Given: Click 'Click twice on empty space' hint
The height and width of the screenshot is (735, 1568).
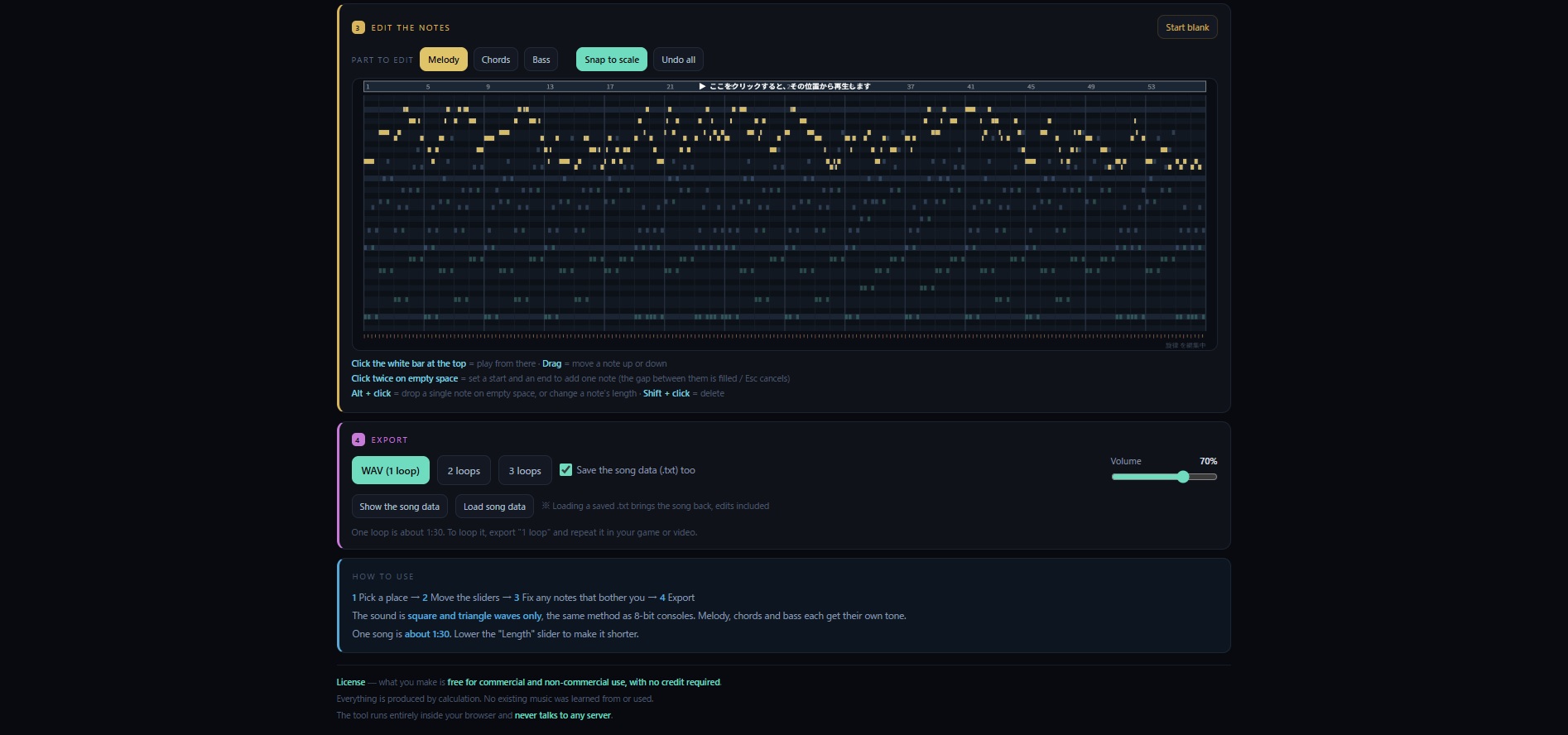Looking at the screenshot, I should click(405, 378).
